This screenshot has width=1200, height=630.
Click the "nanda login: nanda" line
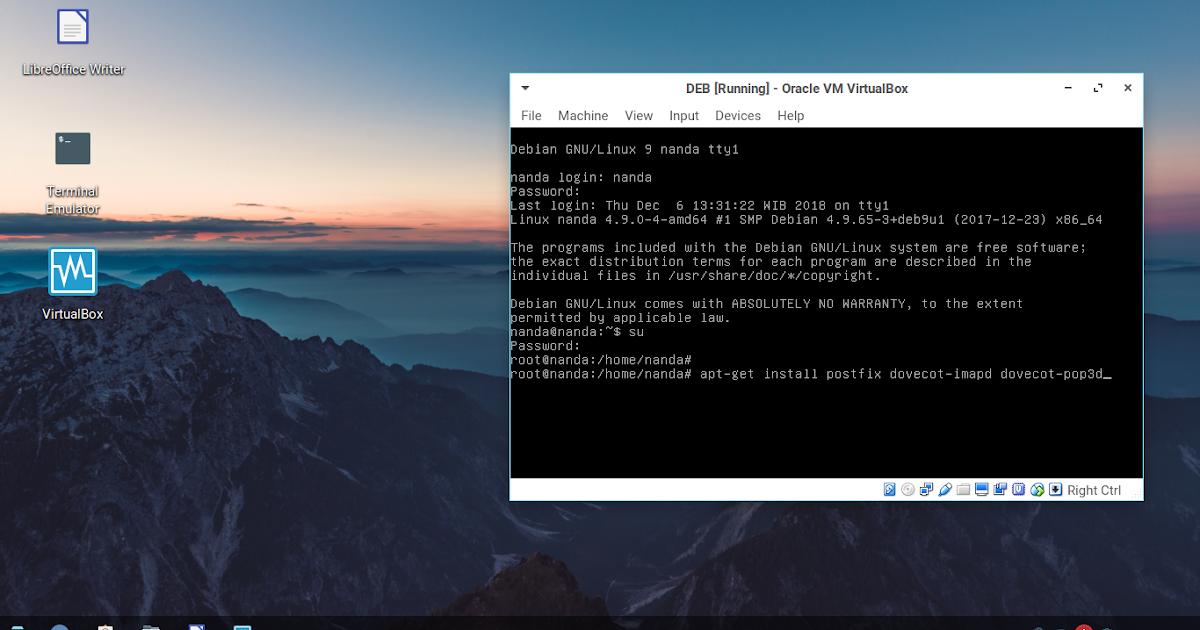tap(581, 177)
